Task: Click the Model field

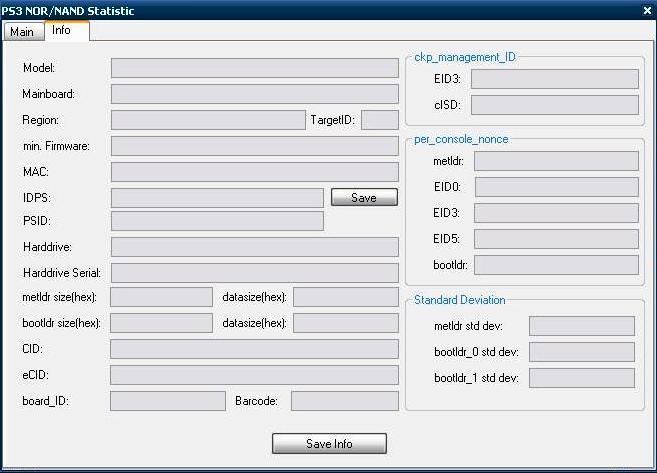Action: [x=255, y=68]
